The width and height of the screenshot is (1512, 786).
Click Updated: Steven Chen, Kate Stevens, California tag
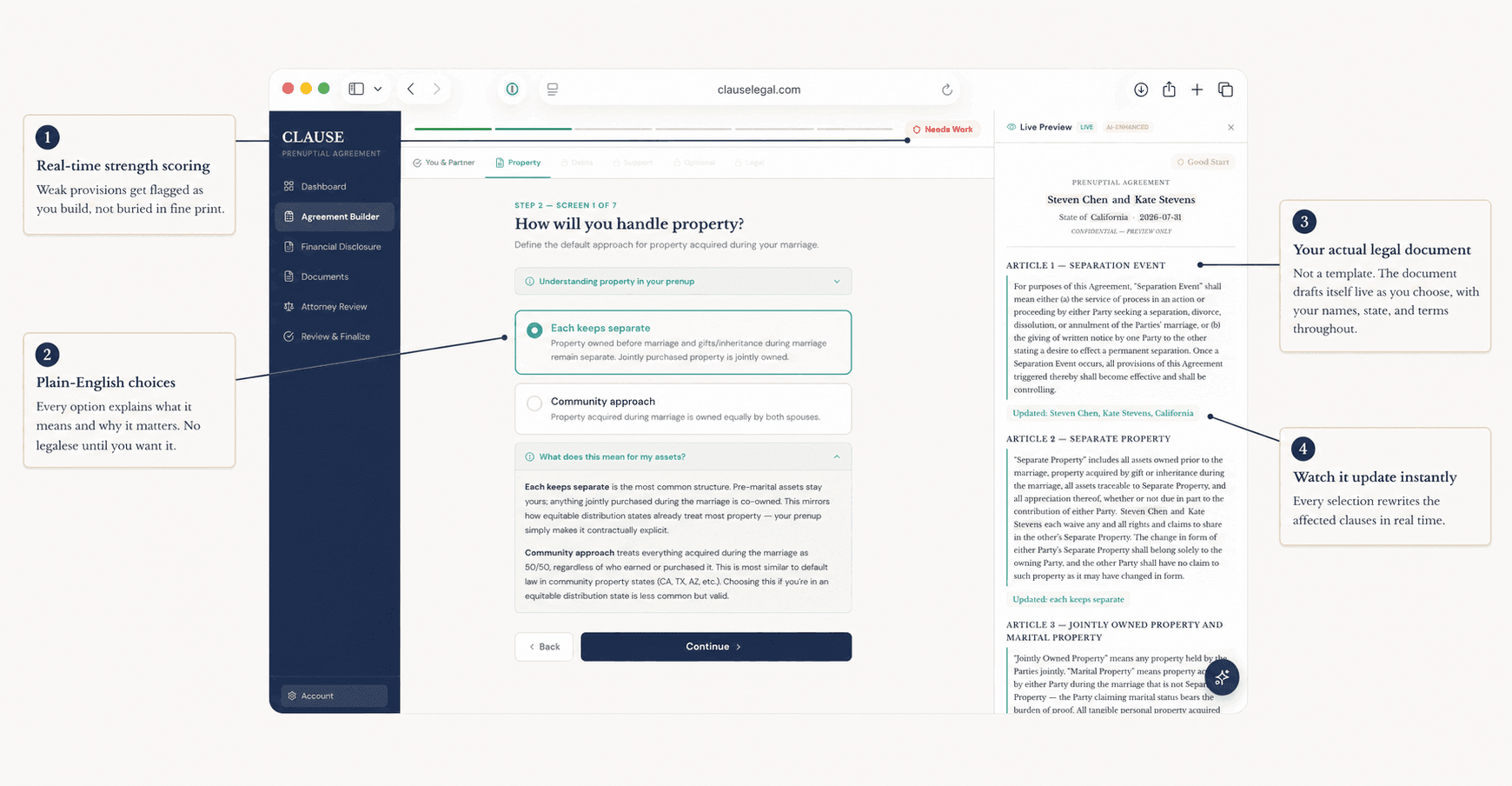coord(1103,413)
